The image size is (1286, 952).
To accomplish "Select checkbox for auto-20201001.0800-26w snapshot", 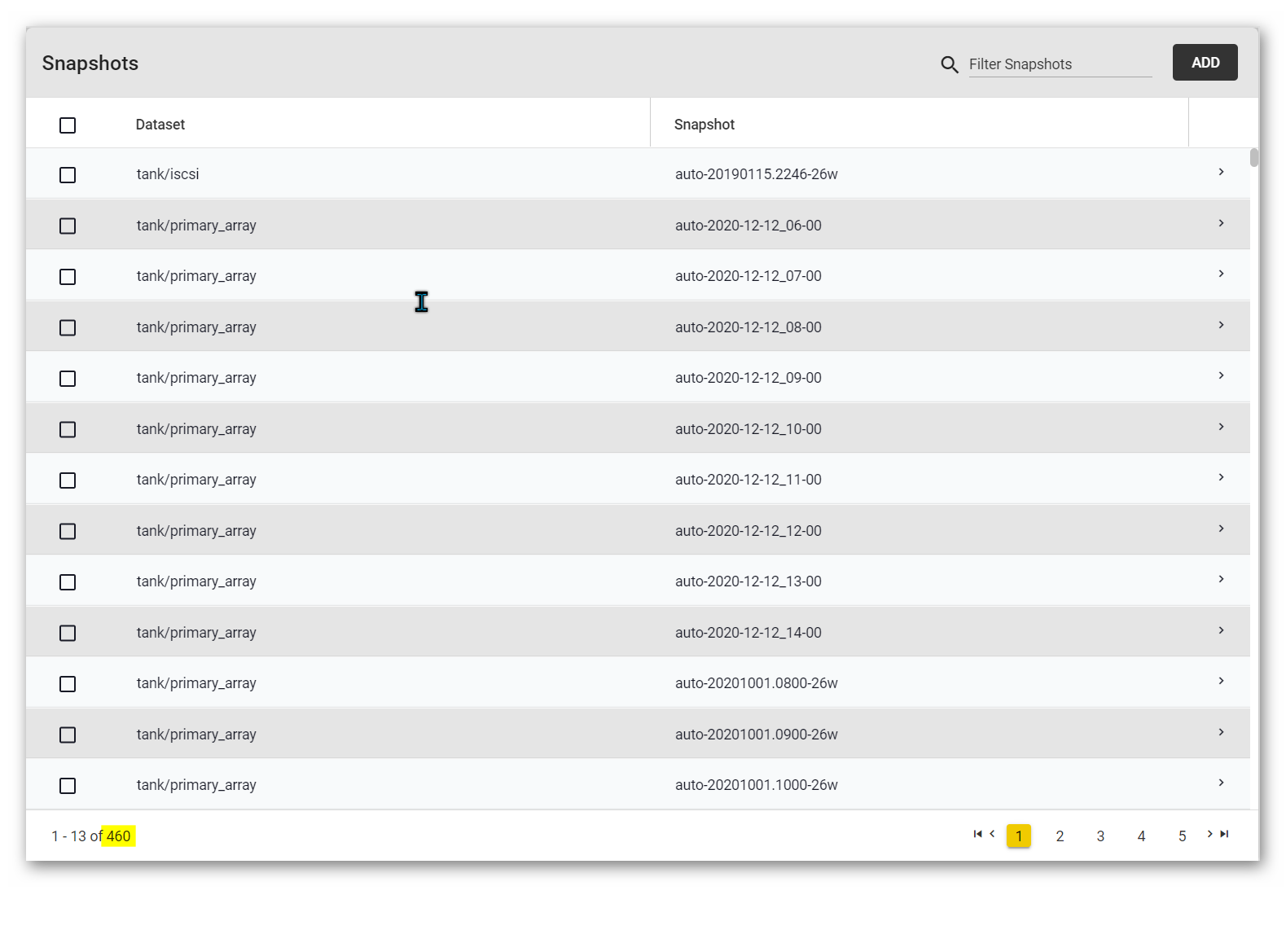I will tap(68, 684).
